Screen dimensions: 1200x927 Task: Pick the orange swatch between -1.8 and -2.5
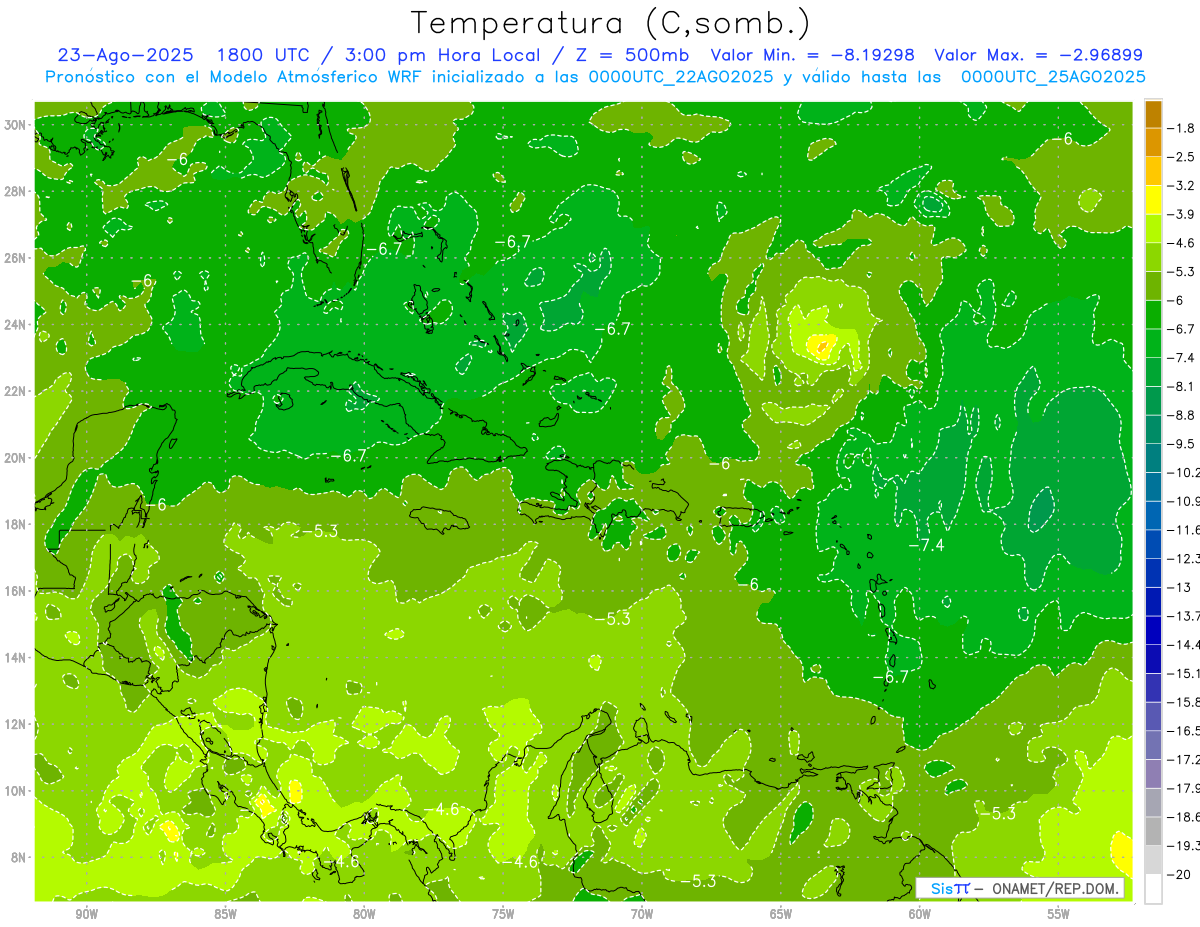[x=1153, y=142]
